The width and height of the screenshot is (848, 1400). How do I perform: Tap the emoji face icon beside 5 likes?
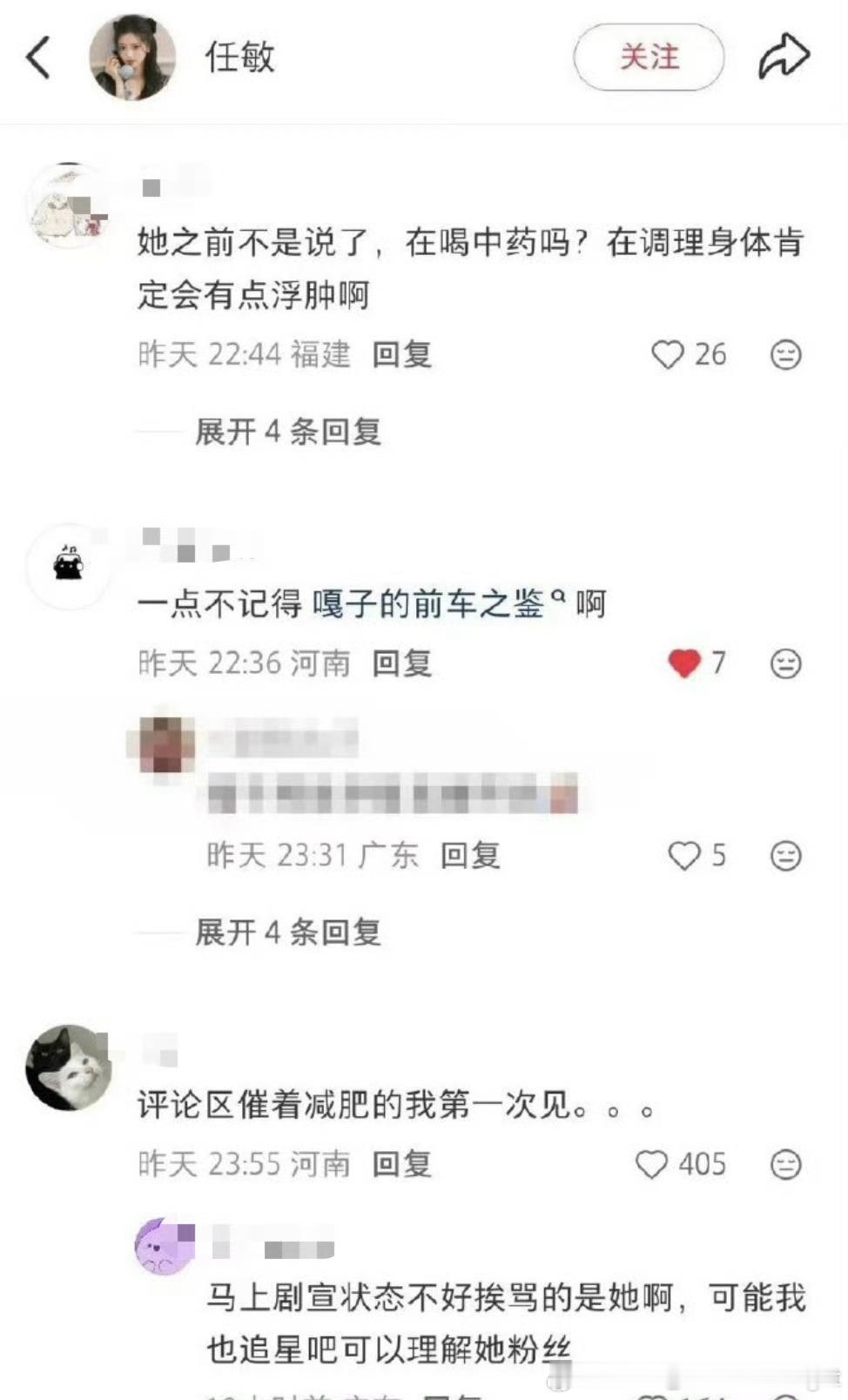tap(786, 856)
